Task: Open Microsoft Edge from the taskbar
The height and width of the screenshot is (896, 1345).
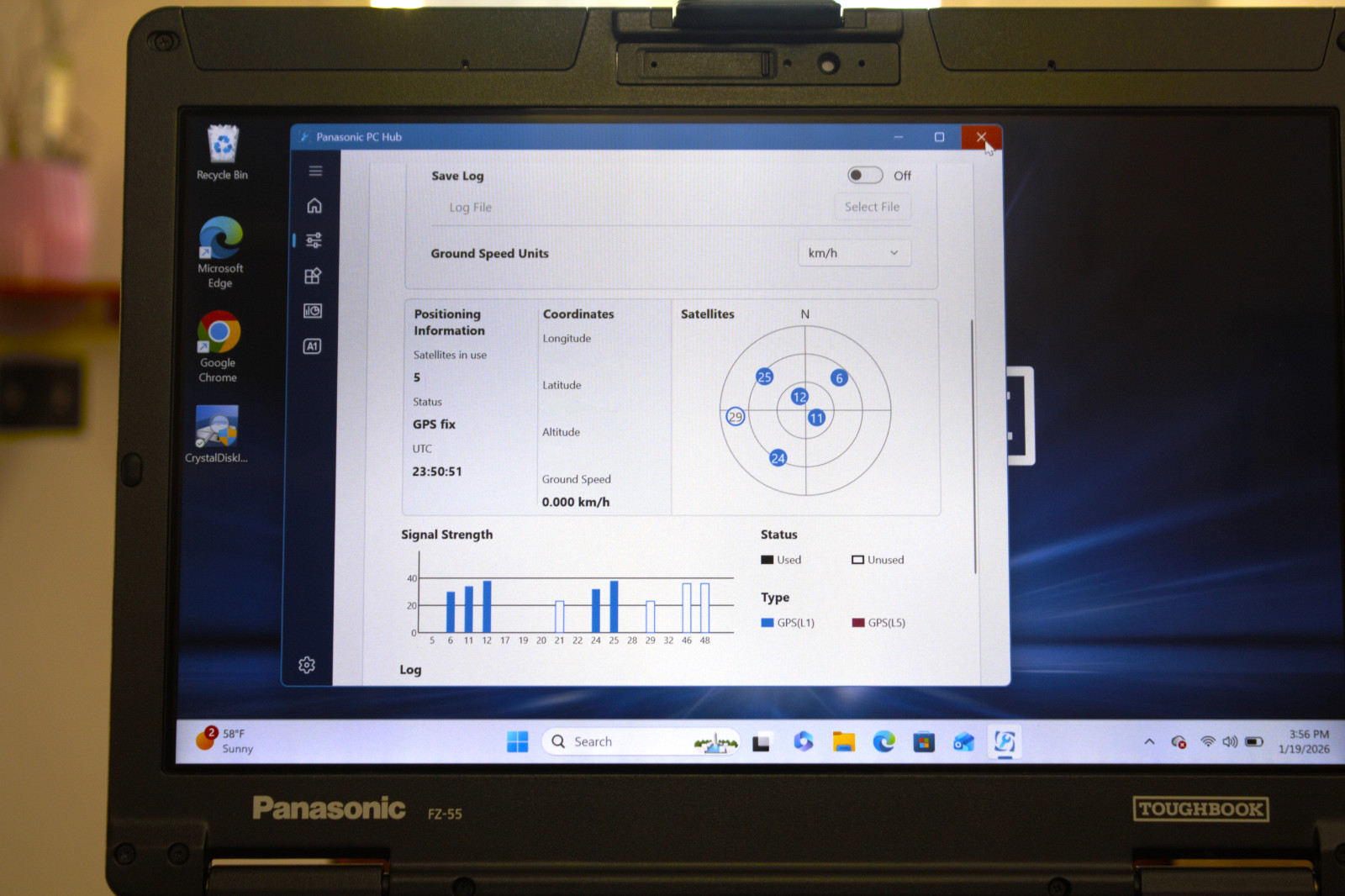Action: tap(883, 741)
